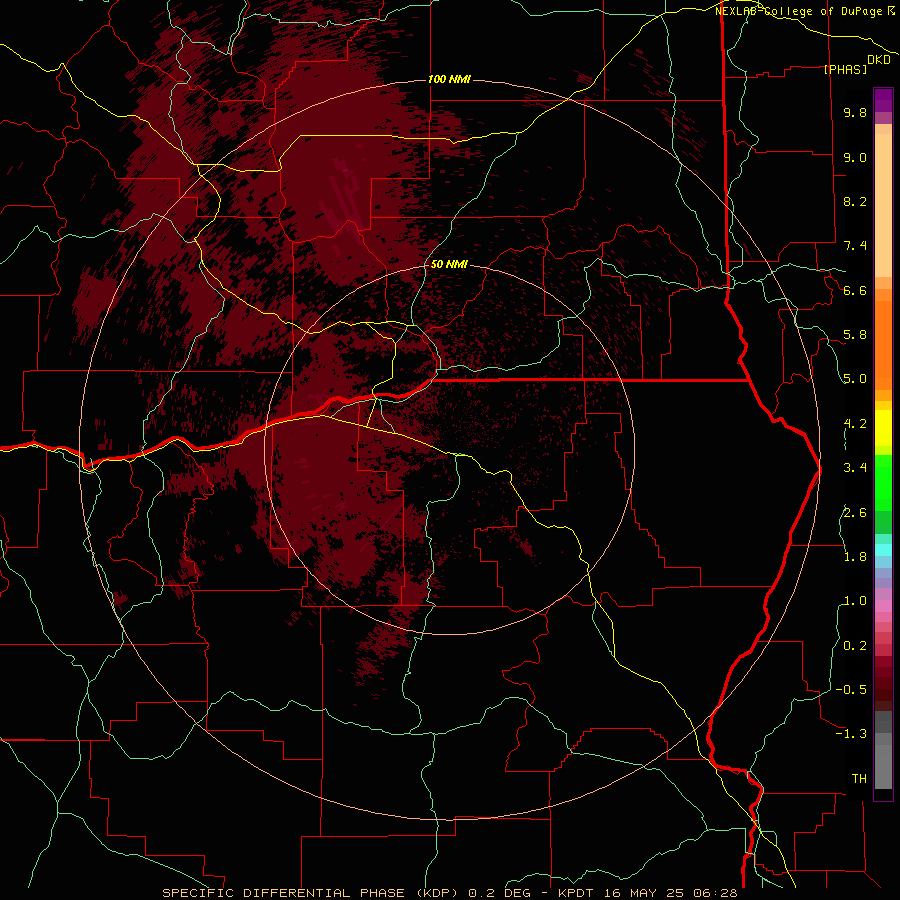The image size is (900, 900).
Task: Click the 7.4 scale value
Action: [855, 246]
